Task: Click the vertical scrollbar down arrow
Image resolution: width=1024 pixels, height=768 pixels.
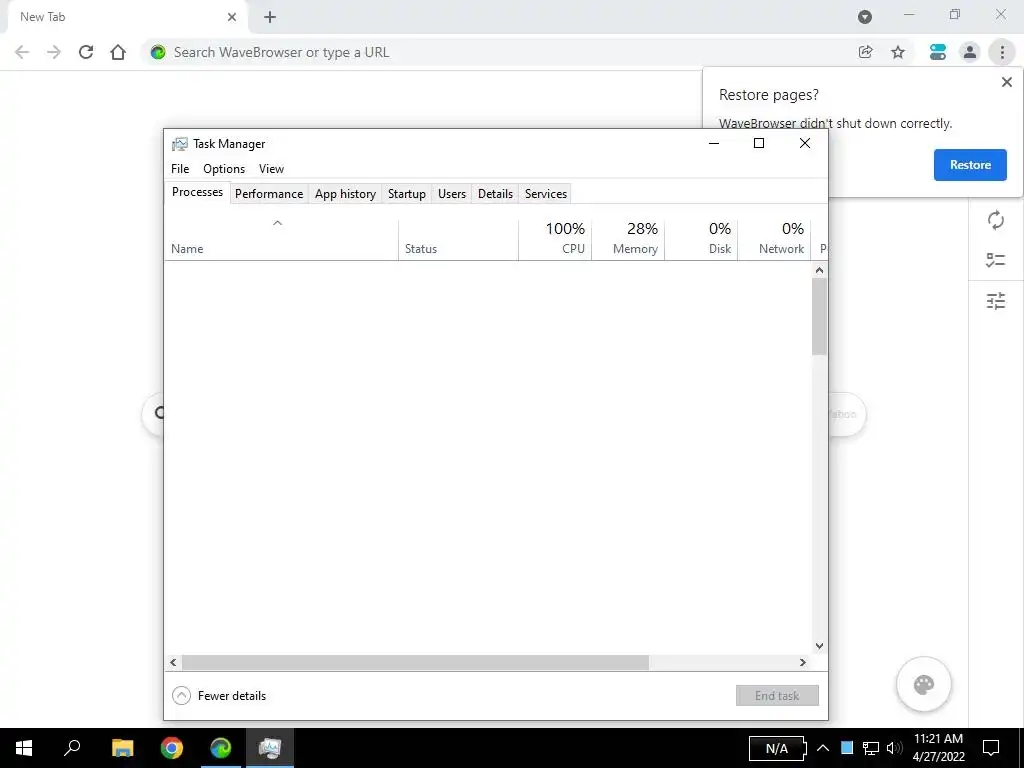Action: [820, 646]
